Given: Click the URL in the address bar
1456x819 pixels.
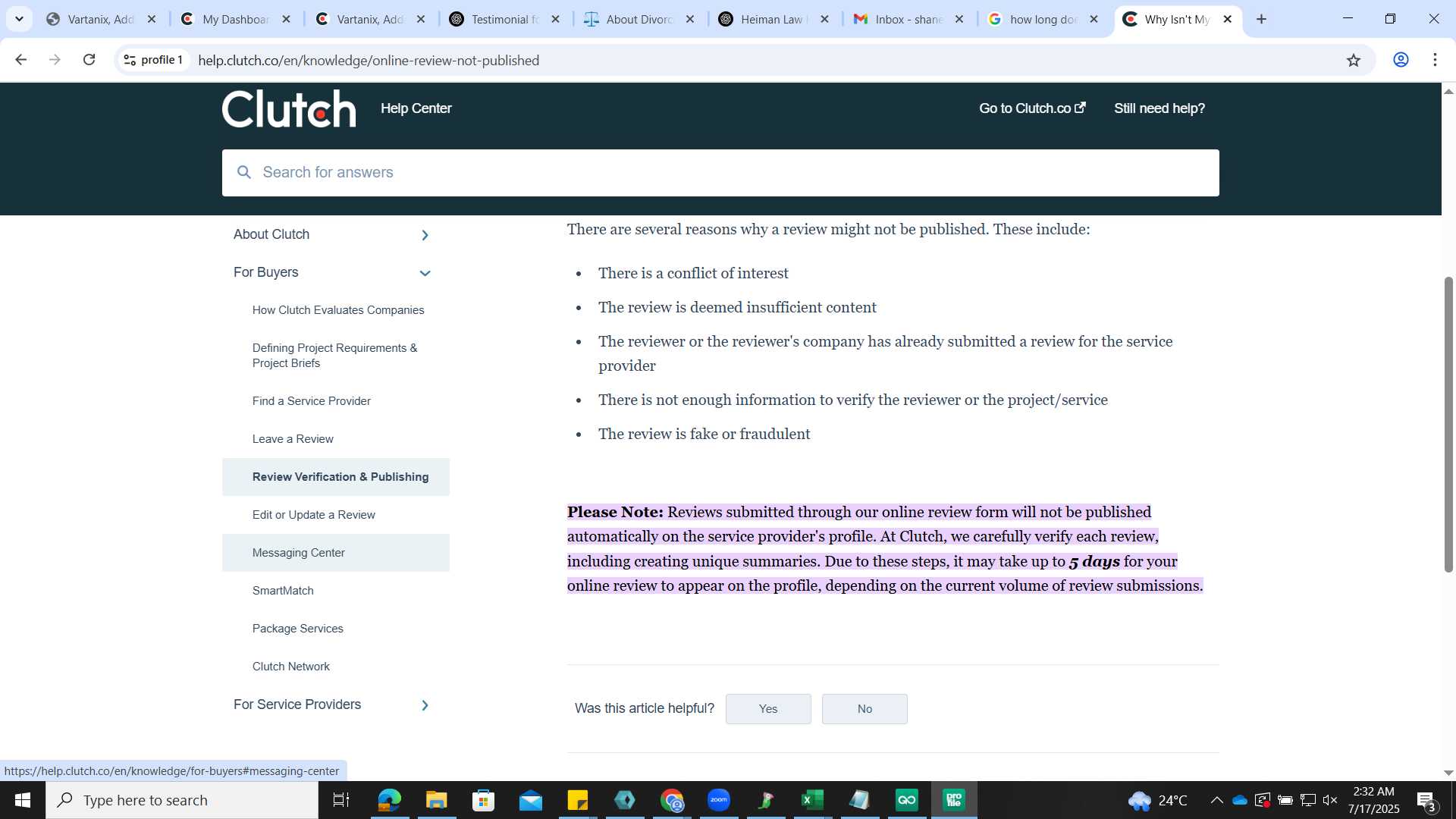Looking at the screenshot, I should (369, 60).
